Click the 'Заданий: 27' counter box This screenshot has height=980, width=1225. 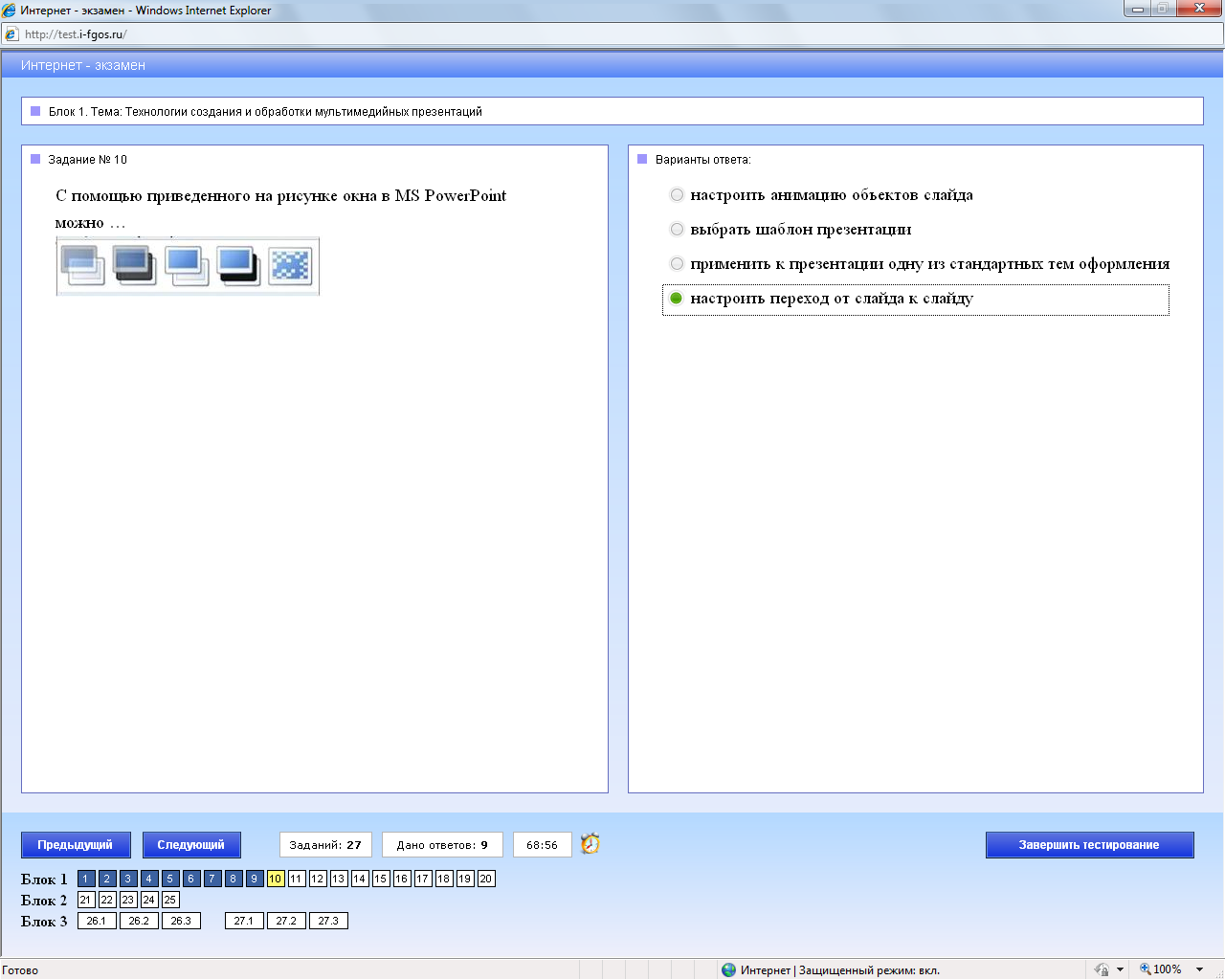325,845
